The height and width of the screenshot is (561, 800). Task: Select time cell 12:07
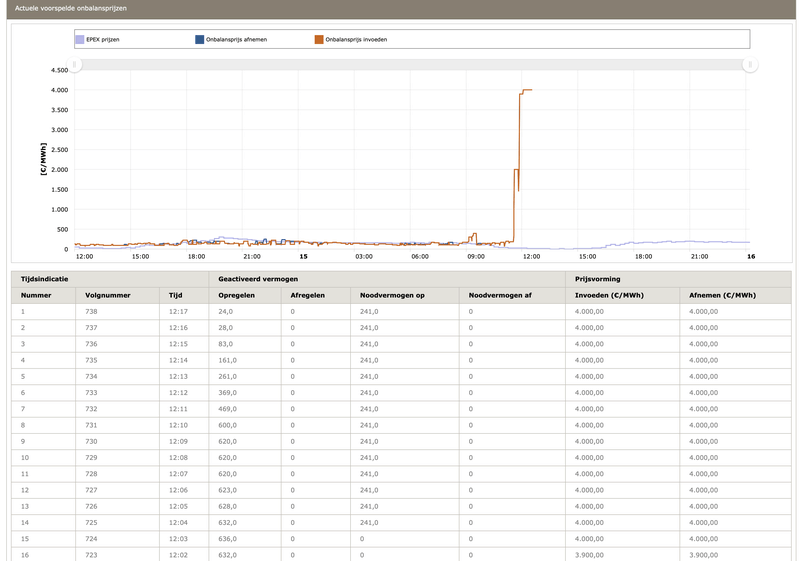[x=178, y=474]
